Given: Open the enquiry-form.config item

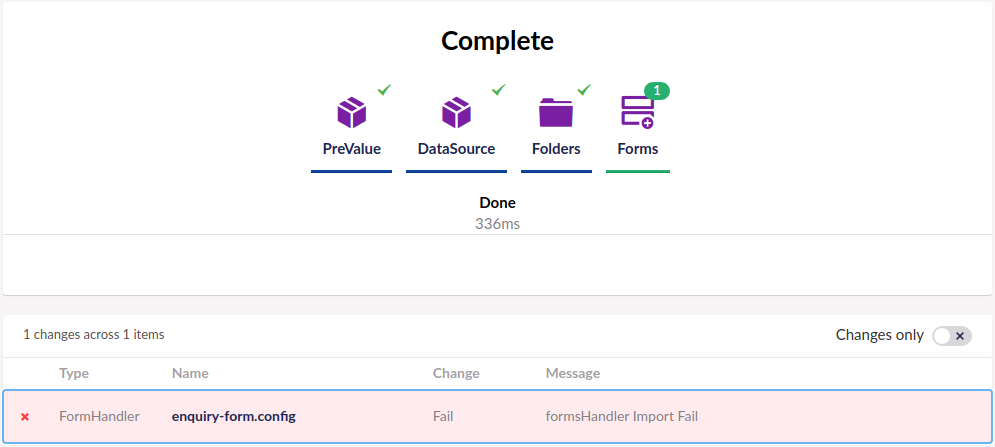Looking at the screenshot, I should 234,416.
